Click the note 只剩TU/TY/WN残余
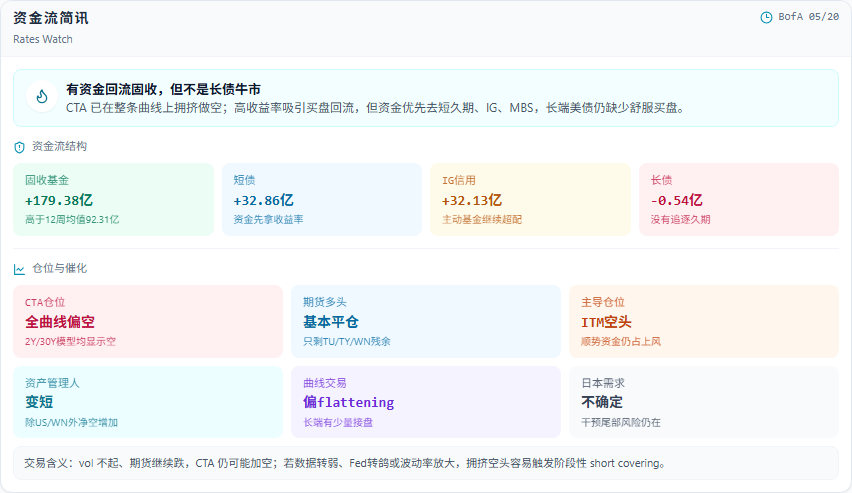The height and width of the screenshot is (493, 852). 347,342
